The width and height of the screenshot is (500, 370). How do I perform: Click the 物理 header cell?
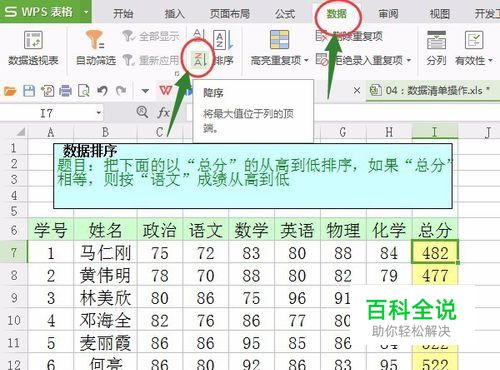click(343, 230)
